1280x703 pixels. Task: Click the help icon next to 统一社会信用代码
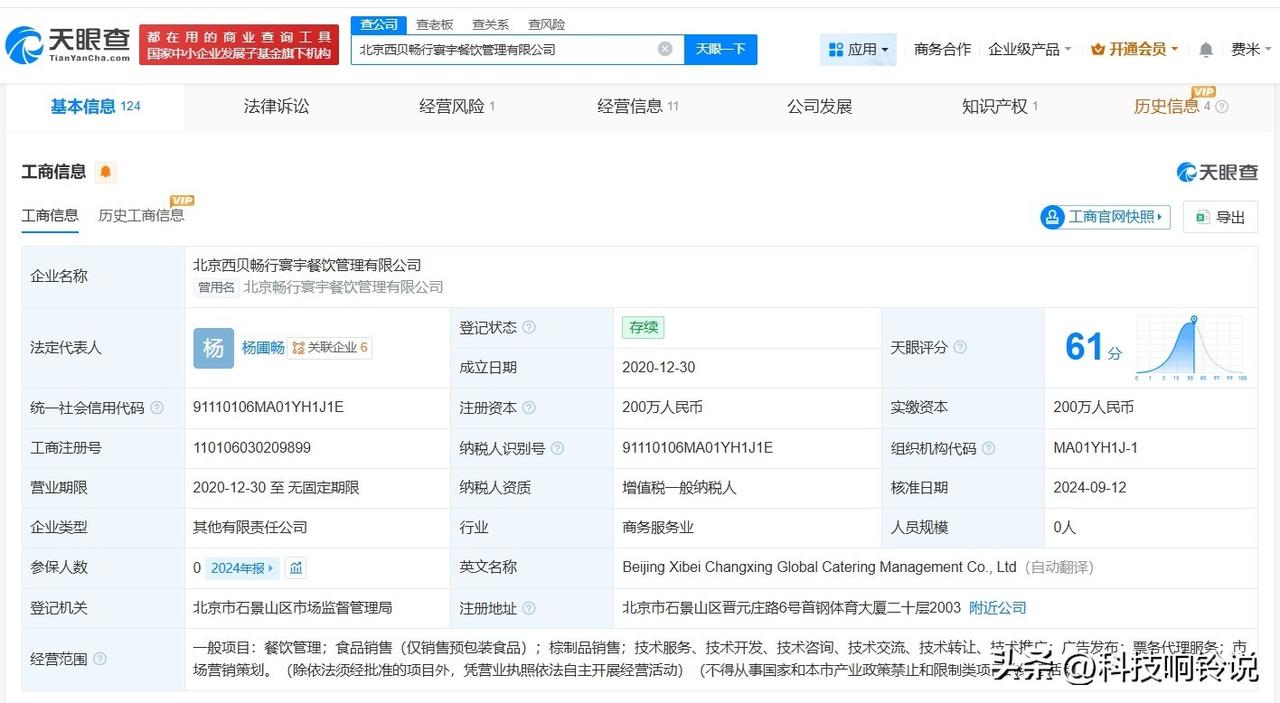coord(157,408)
